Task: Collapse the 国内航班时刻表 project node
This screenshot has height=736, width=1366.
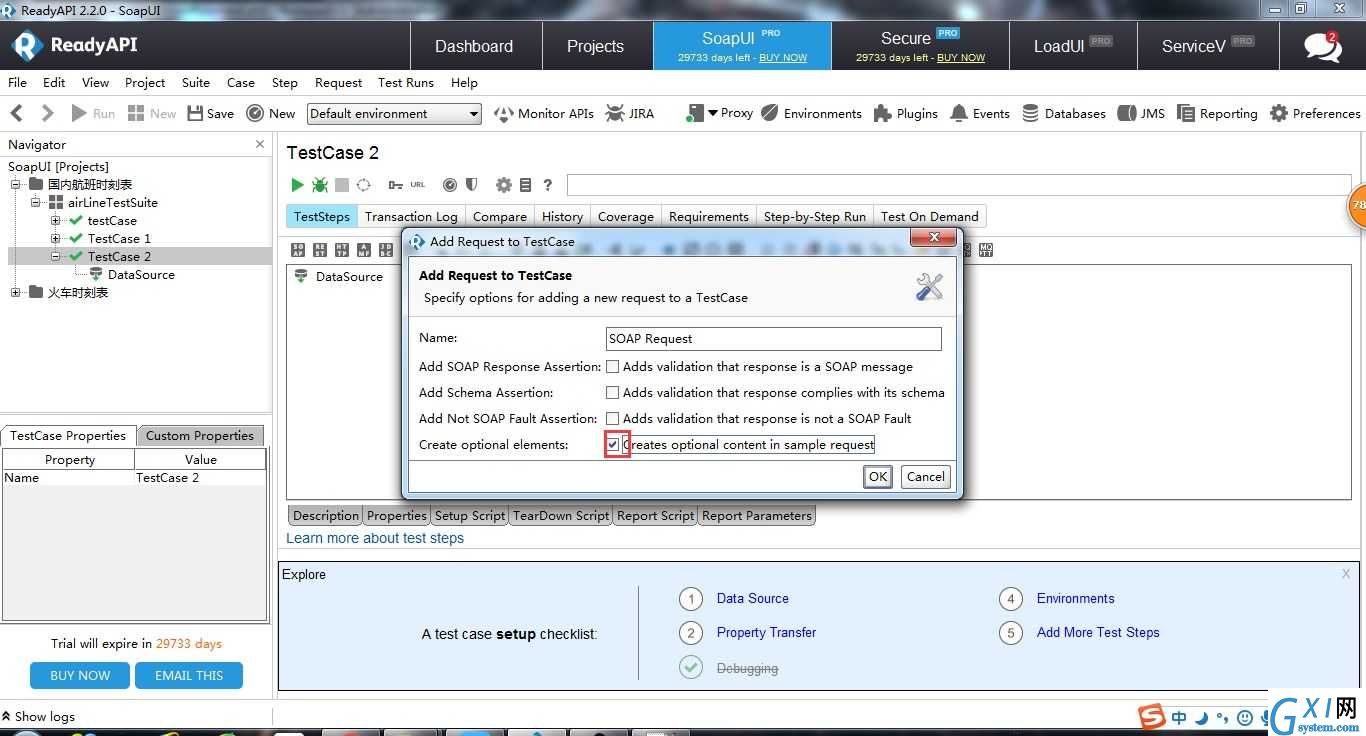Action: (x=16, y=184)
